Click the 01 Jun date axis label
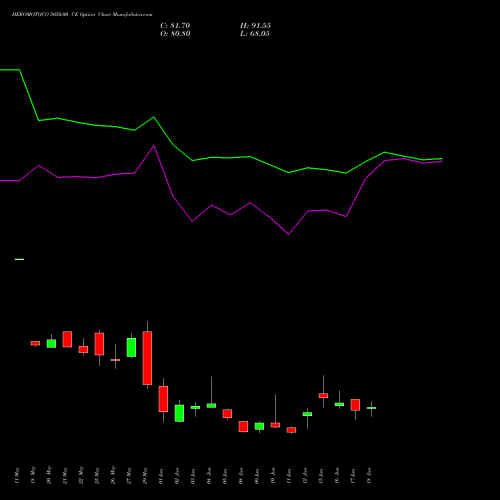Image resolution: width=500 pixels, height=500 pixels. [x=161, y=476]
